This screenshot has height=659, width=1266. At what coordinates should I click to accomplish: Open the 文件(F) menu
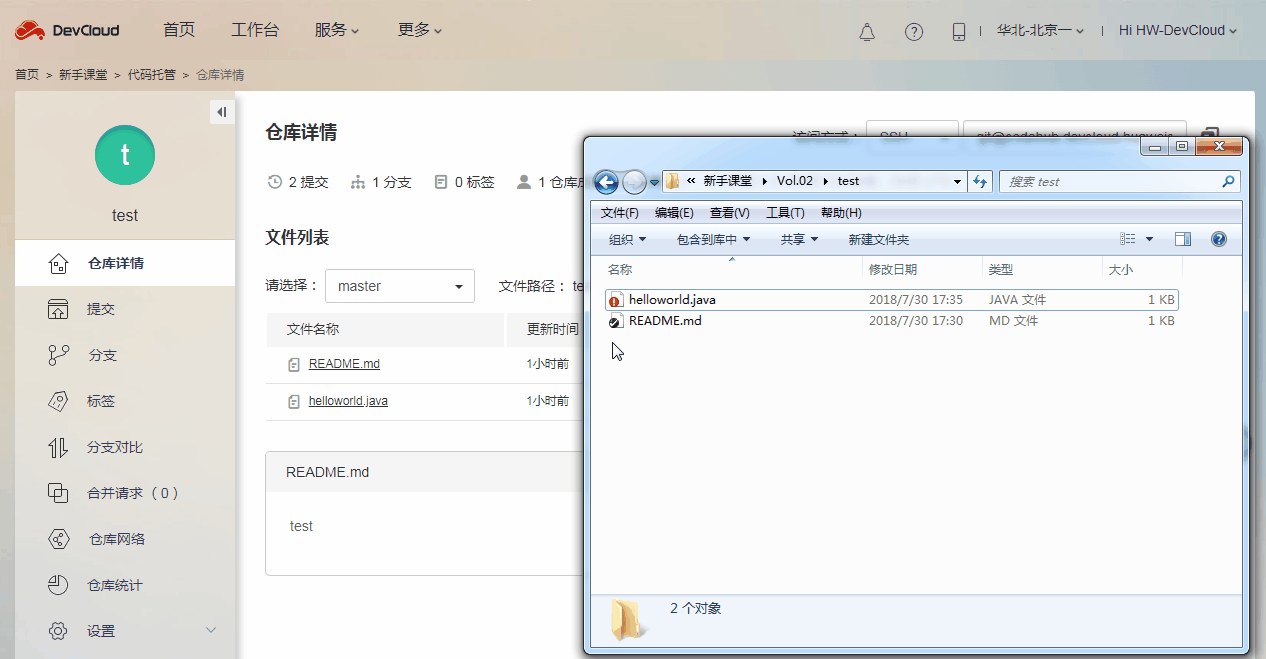(x=621, y=212)
